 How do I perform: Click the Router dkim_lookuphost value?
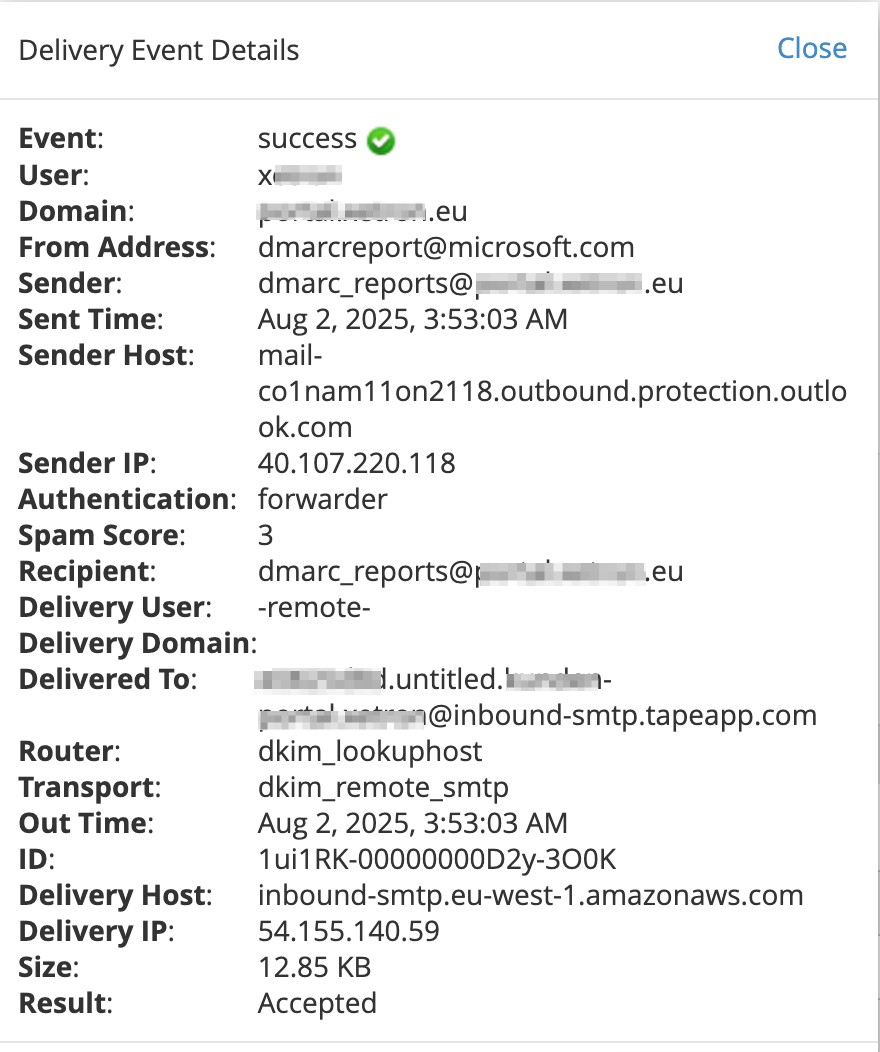[x=370, y=751]
